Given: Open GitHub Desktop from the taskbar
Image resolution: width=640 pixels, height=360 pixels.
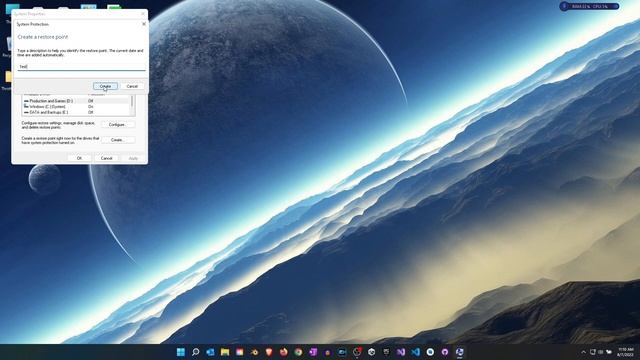Looking at the screenshot, I should point(445,352).
